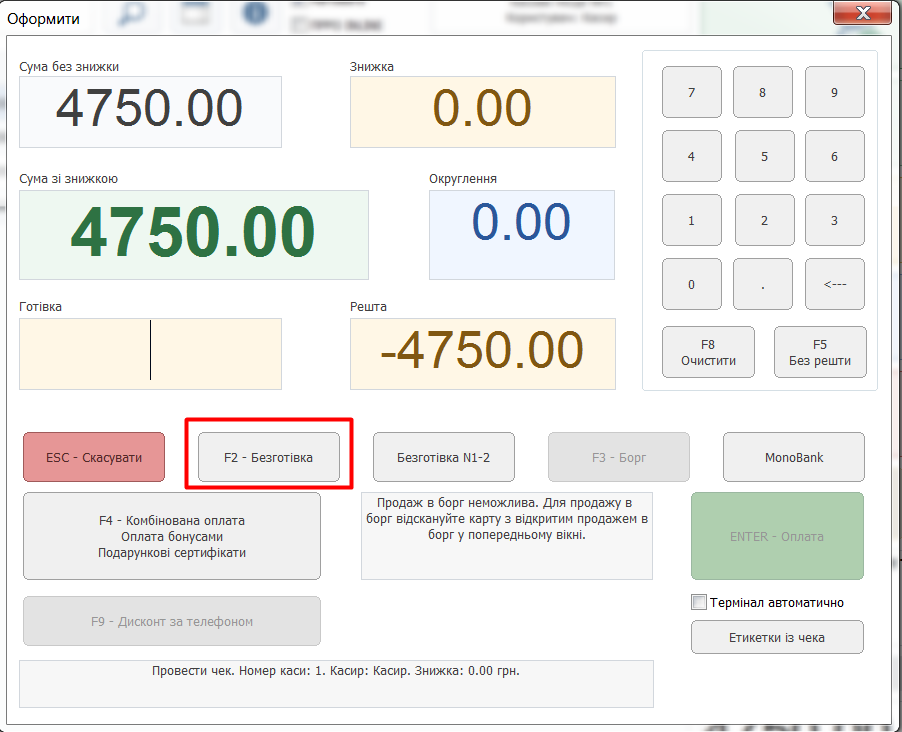The image size is (902, 732).
Task: Click F5 Без решти button
Action: [820, 352]
